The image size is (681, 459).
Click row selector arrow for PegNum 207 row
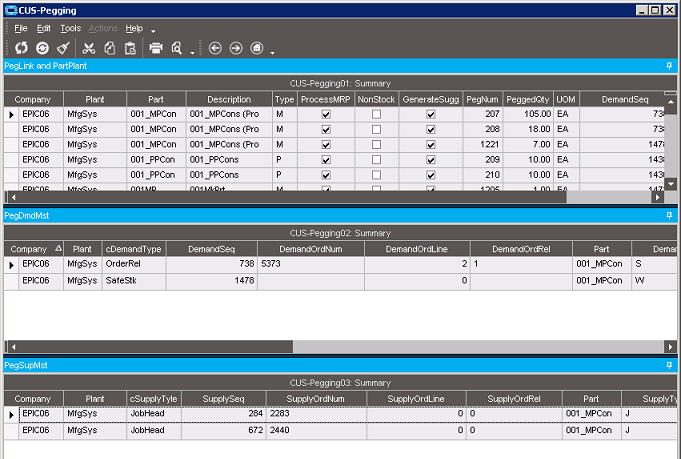tap(11, 115)
